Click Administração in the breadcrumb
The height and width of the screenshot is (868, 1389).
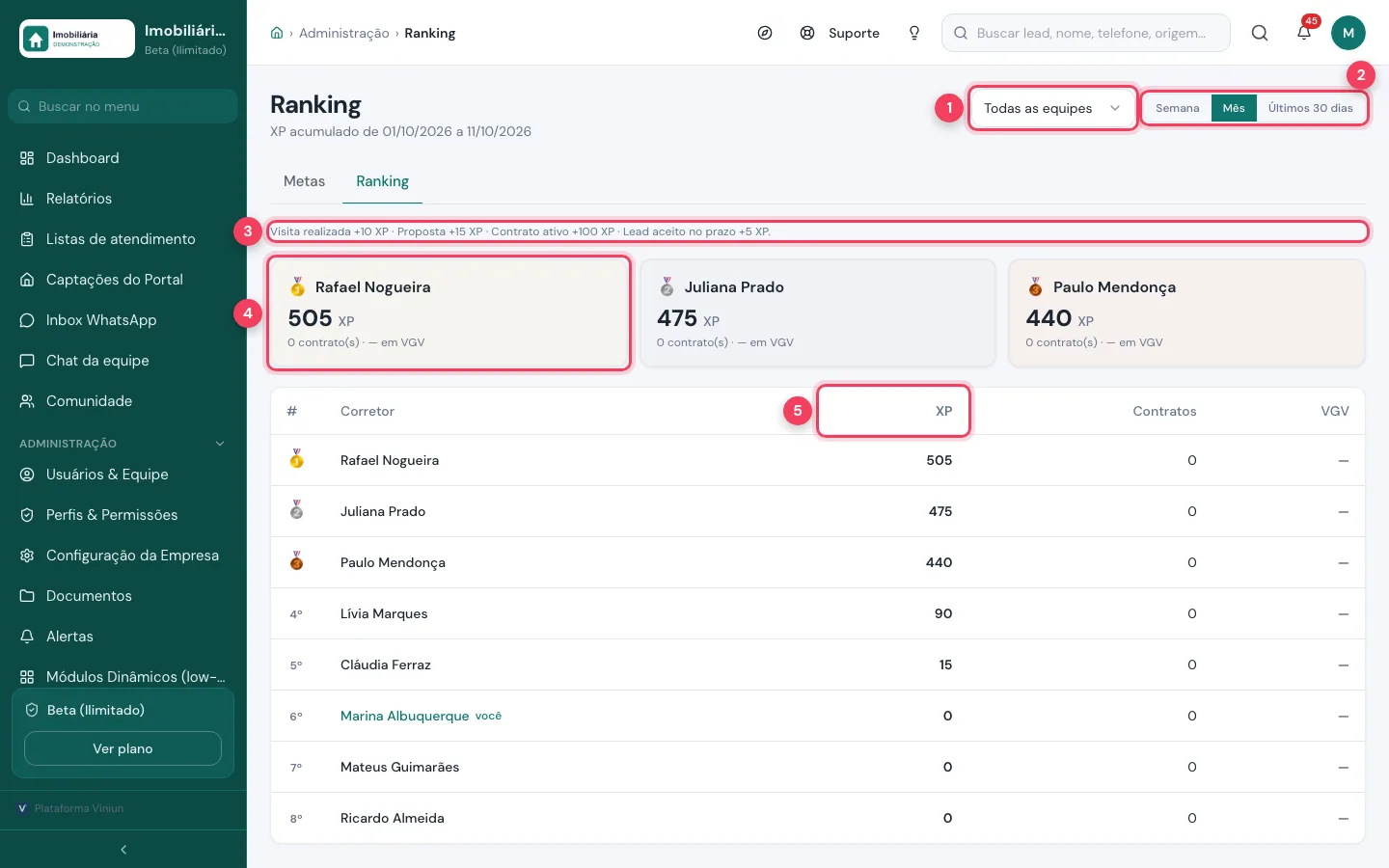point(344,33)
